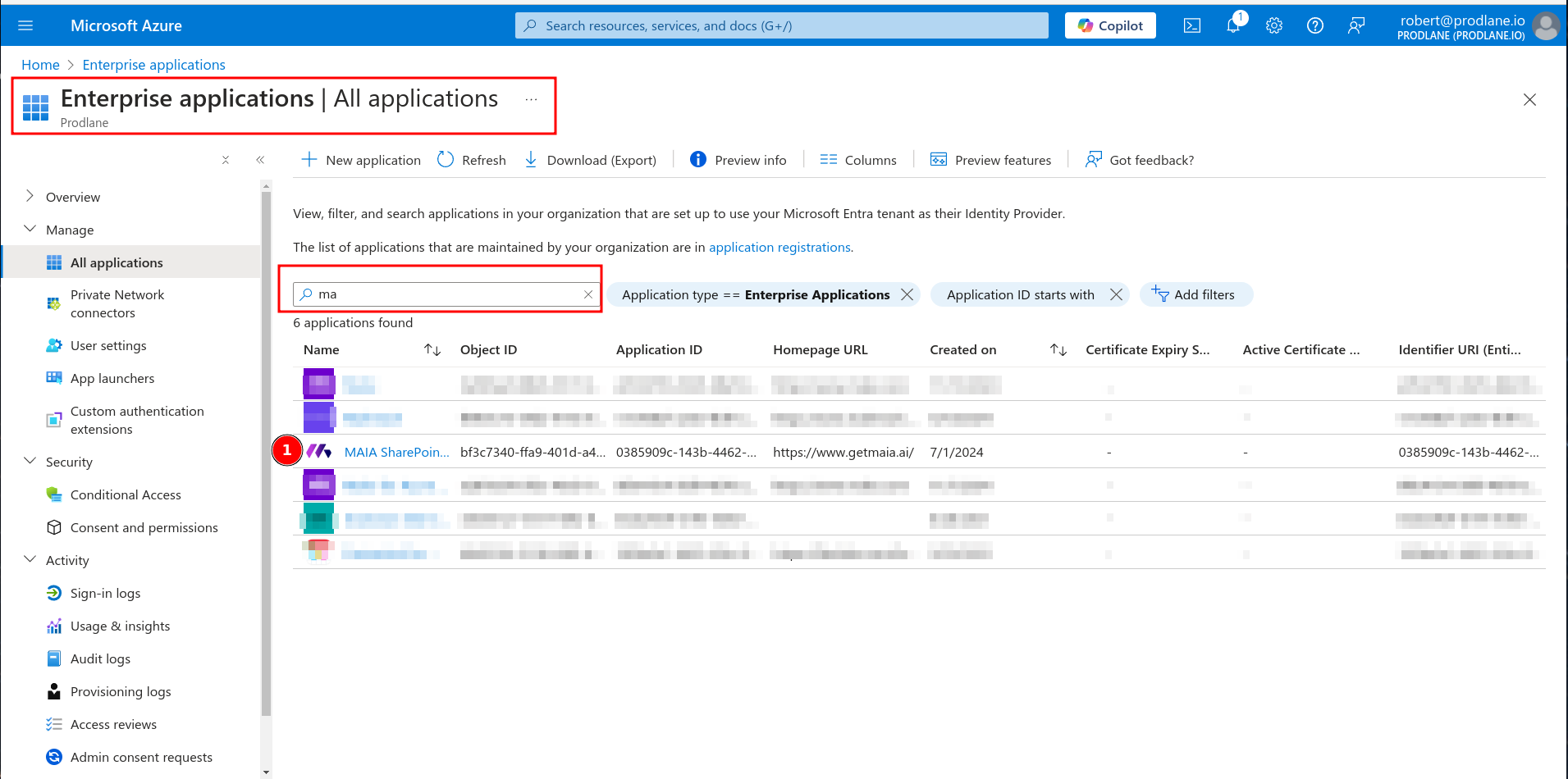This screenshot has height=779, width=1568.
Task: Open Preview features
Action: 990,160
